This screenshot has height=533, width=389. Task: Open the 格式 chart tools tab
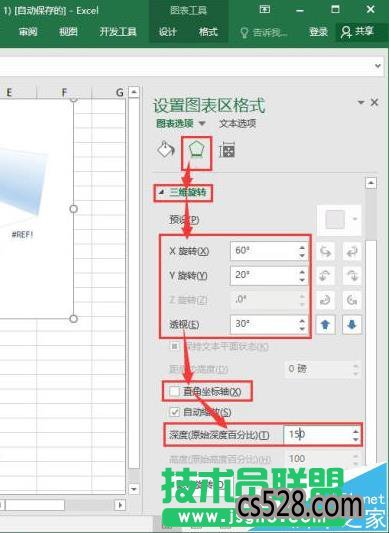click(208, 32)
